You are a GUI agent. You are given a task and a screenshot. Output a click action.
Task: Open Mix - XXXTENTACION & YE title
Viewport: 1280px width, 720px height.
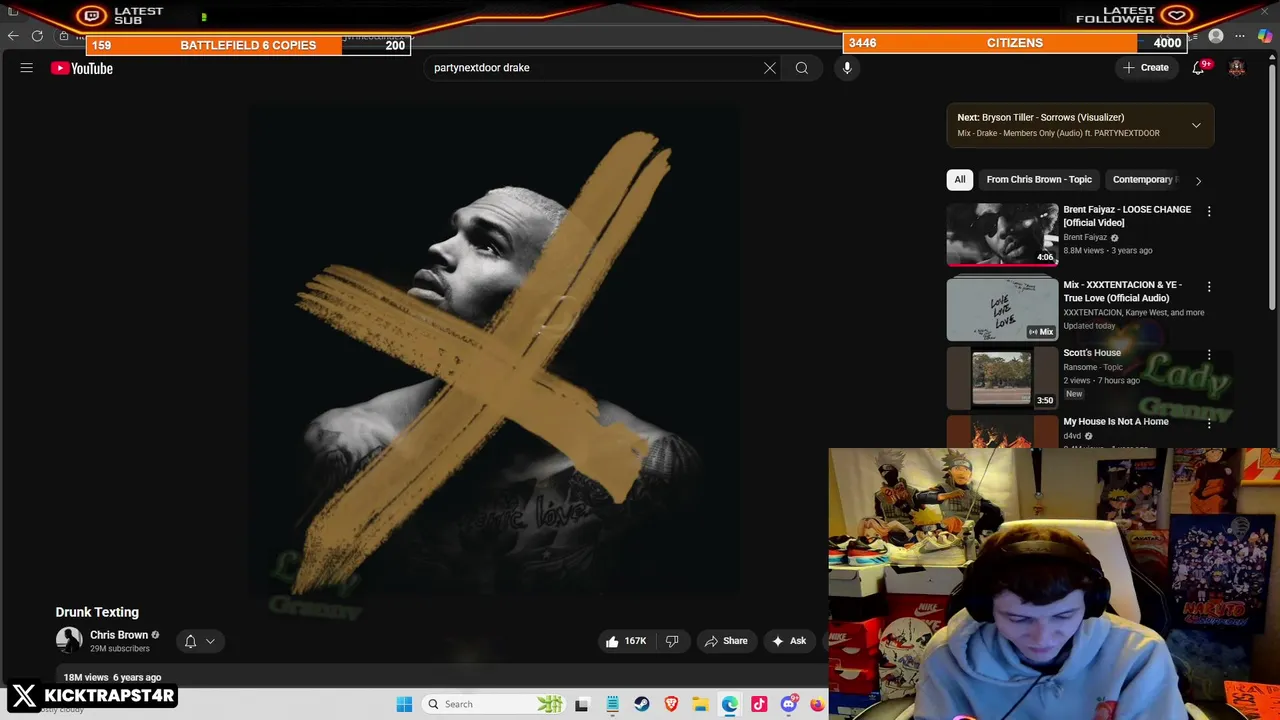click(x=1122, y=291)
